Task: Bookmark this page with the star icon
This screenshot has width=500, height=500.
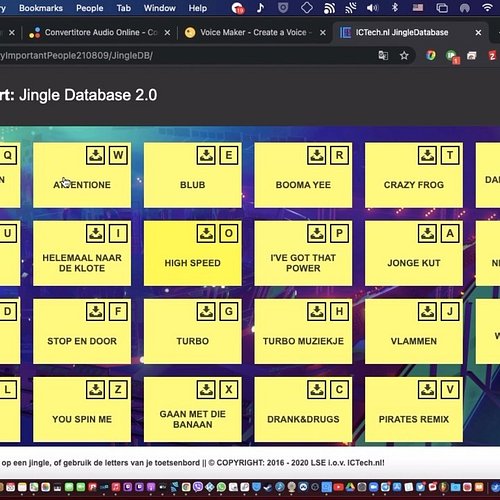Action: click(x=404, y=55)
